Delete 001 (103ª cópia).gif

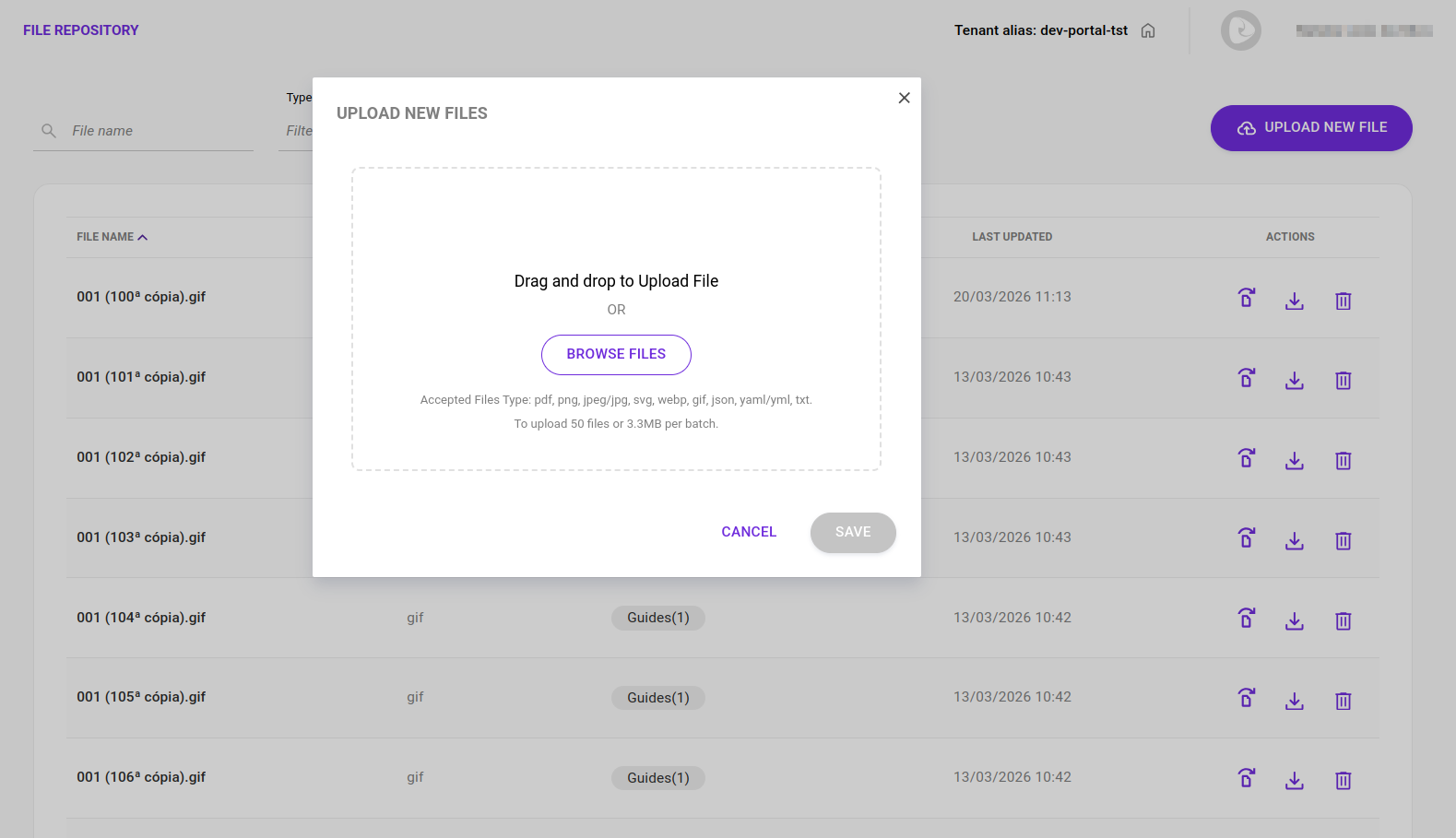click(x=1344, y=540)
